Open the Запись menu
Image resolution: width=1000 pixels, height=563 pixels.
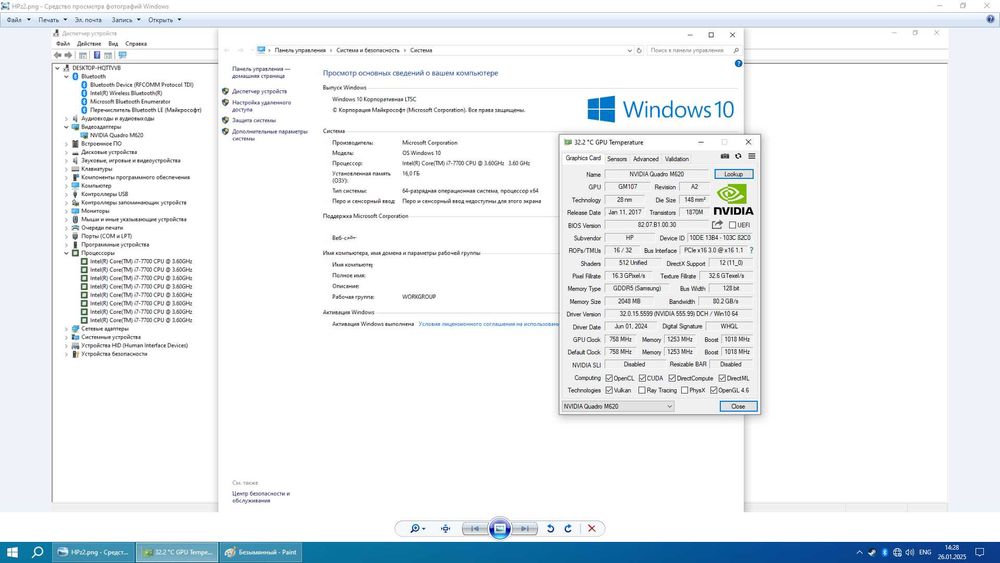coord(126,20)
